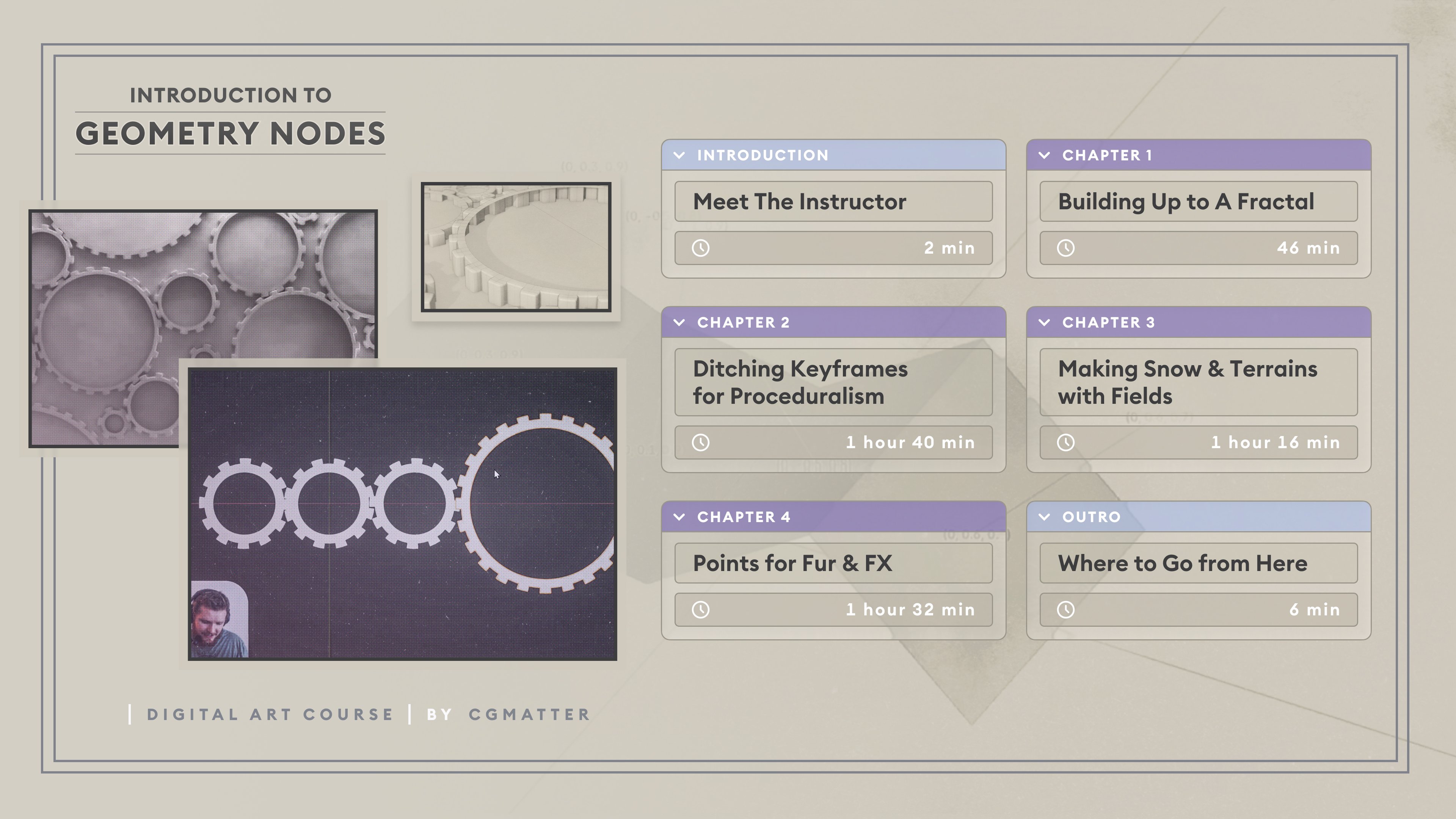
Task: Select Making Snow & Terrains with Fields
Action: pyautogui.click(x=1199, y=383)
